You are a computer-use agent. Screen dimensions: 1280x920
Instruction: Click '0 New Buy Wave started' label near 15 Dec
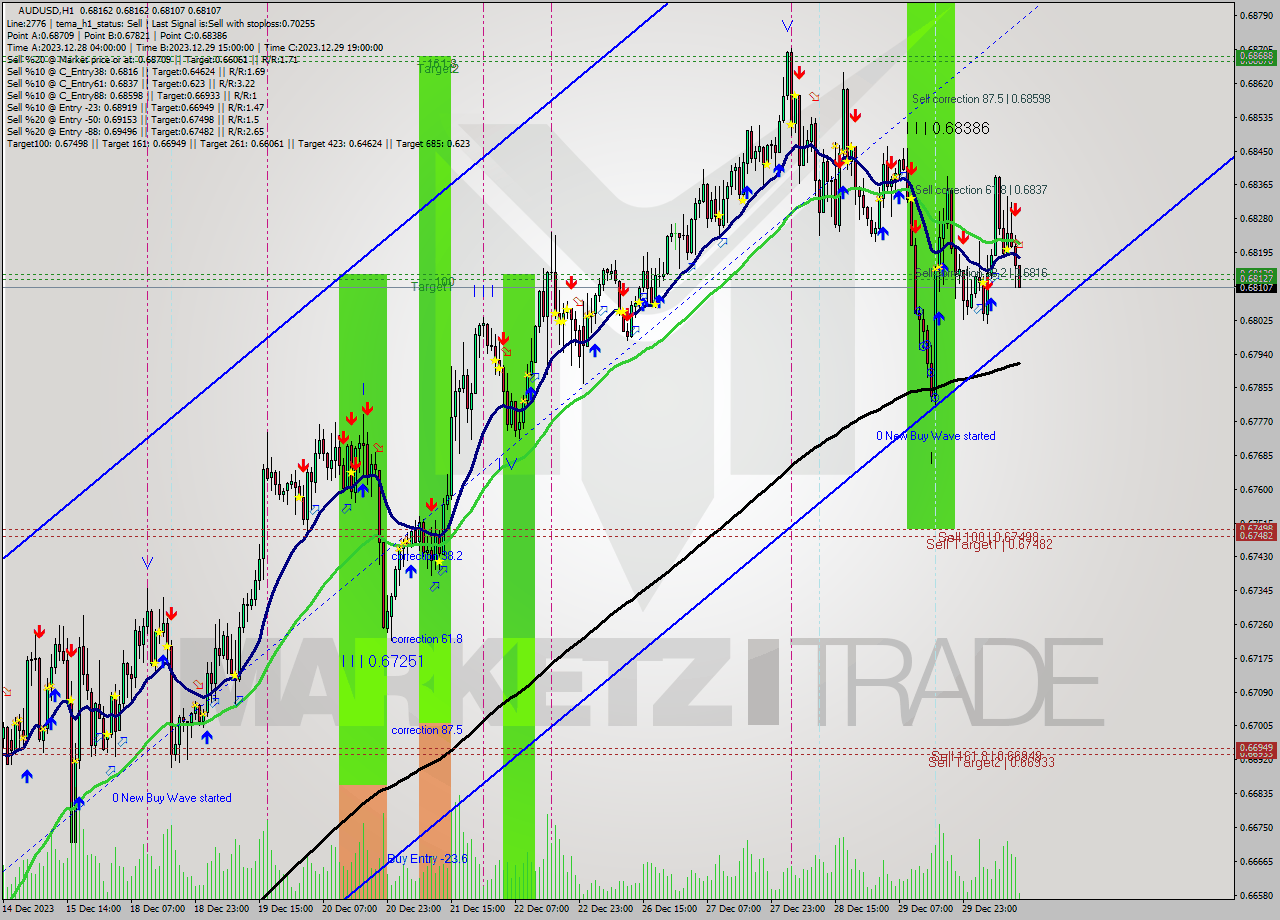tap(172, 798)
